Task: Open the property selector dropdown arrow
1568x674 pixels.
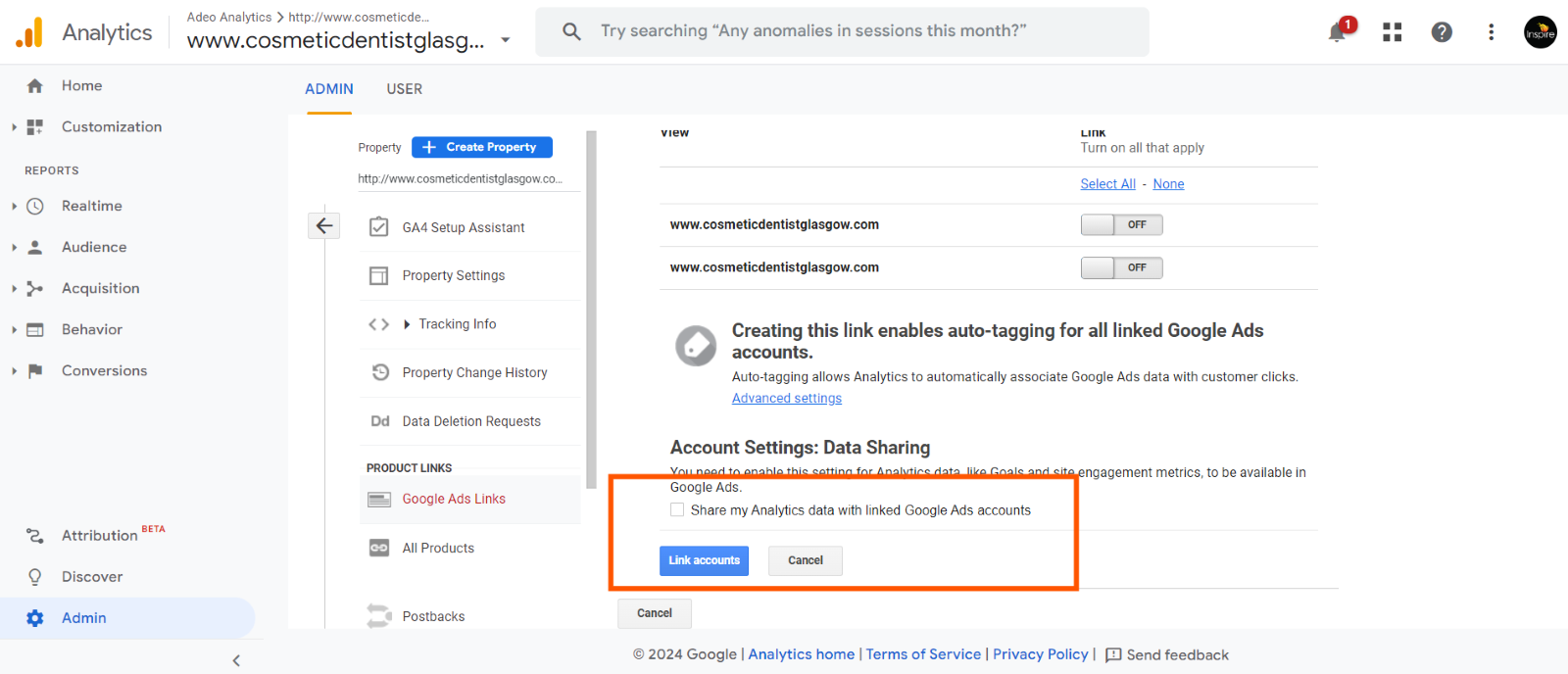Action: point(506,40)
